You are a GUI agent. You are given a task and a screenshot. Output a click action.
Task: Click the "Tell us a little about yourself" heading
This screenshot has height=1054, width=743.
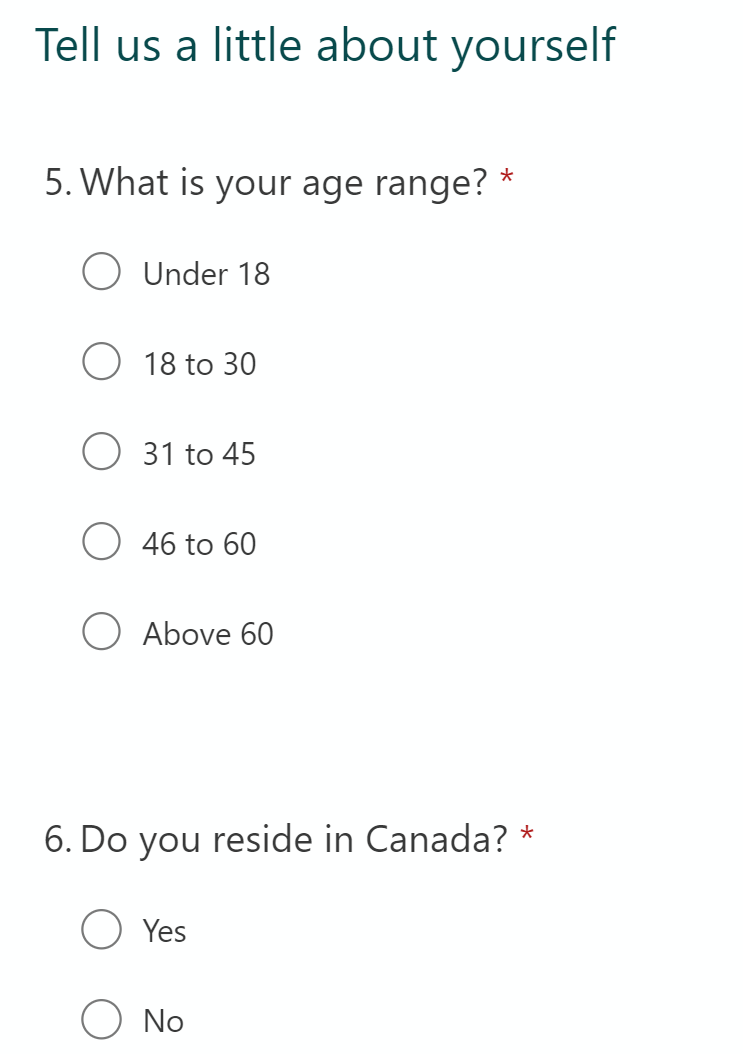(325, 47)
